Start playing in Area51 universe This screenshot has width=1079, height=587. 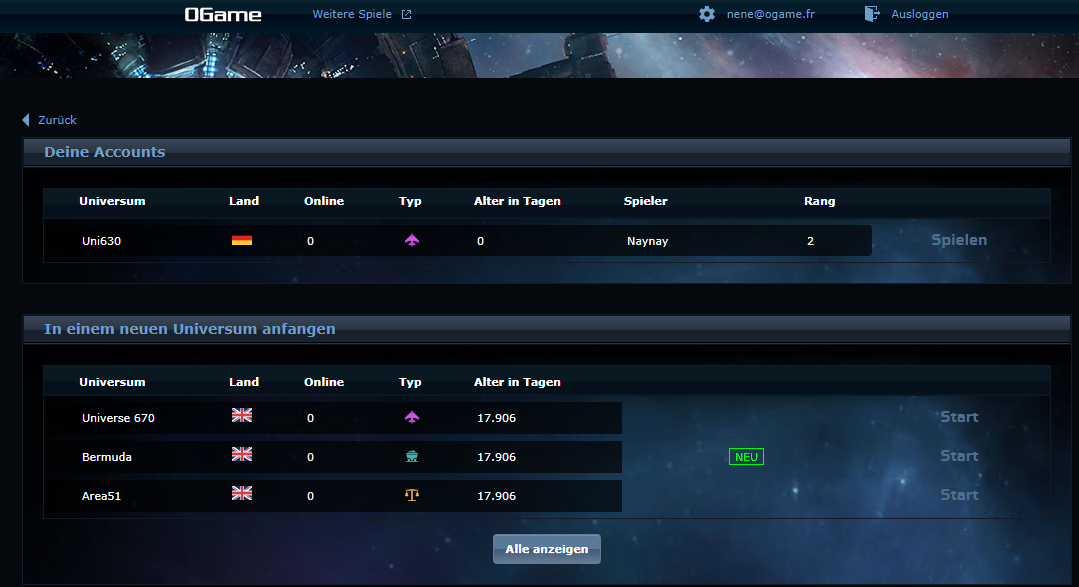pos(959,495)
